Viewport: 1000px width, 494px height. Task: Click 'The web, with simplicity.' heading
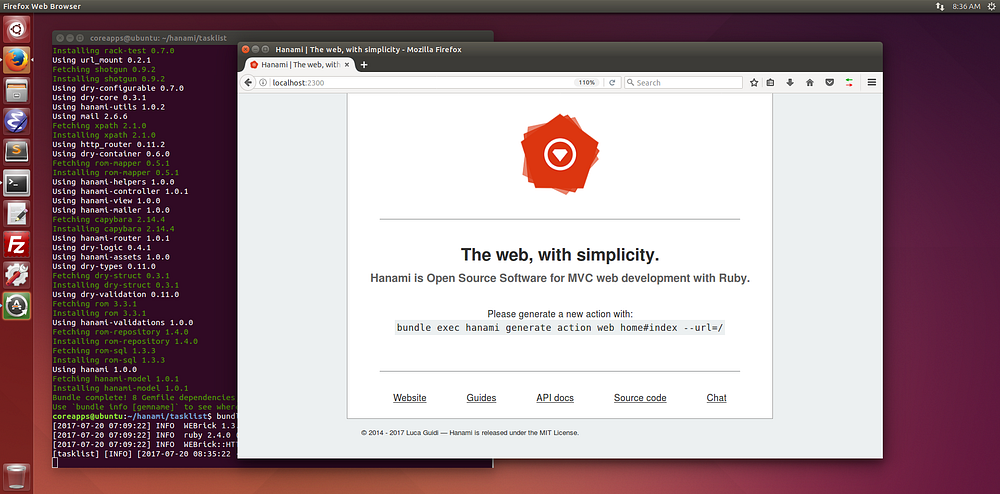coord(560,255)
